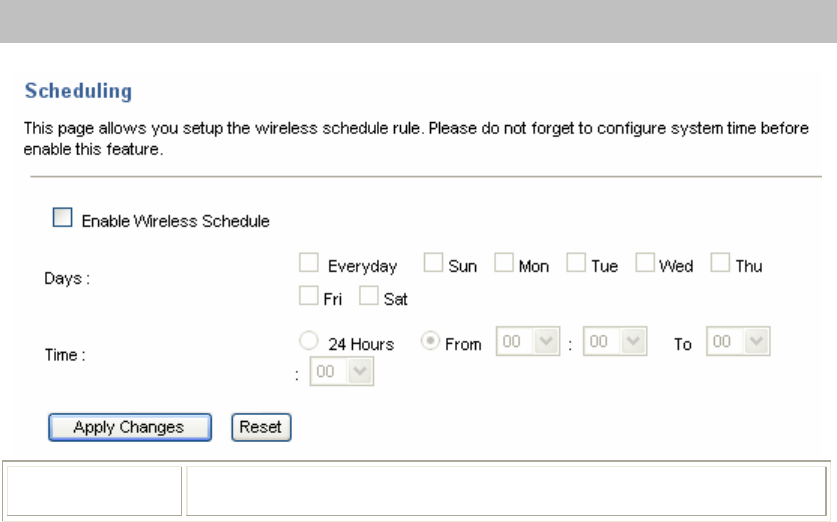Choose the 24 Hours radio option
837x522 pixels.
[x=309, y=341]
